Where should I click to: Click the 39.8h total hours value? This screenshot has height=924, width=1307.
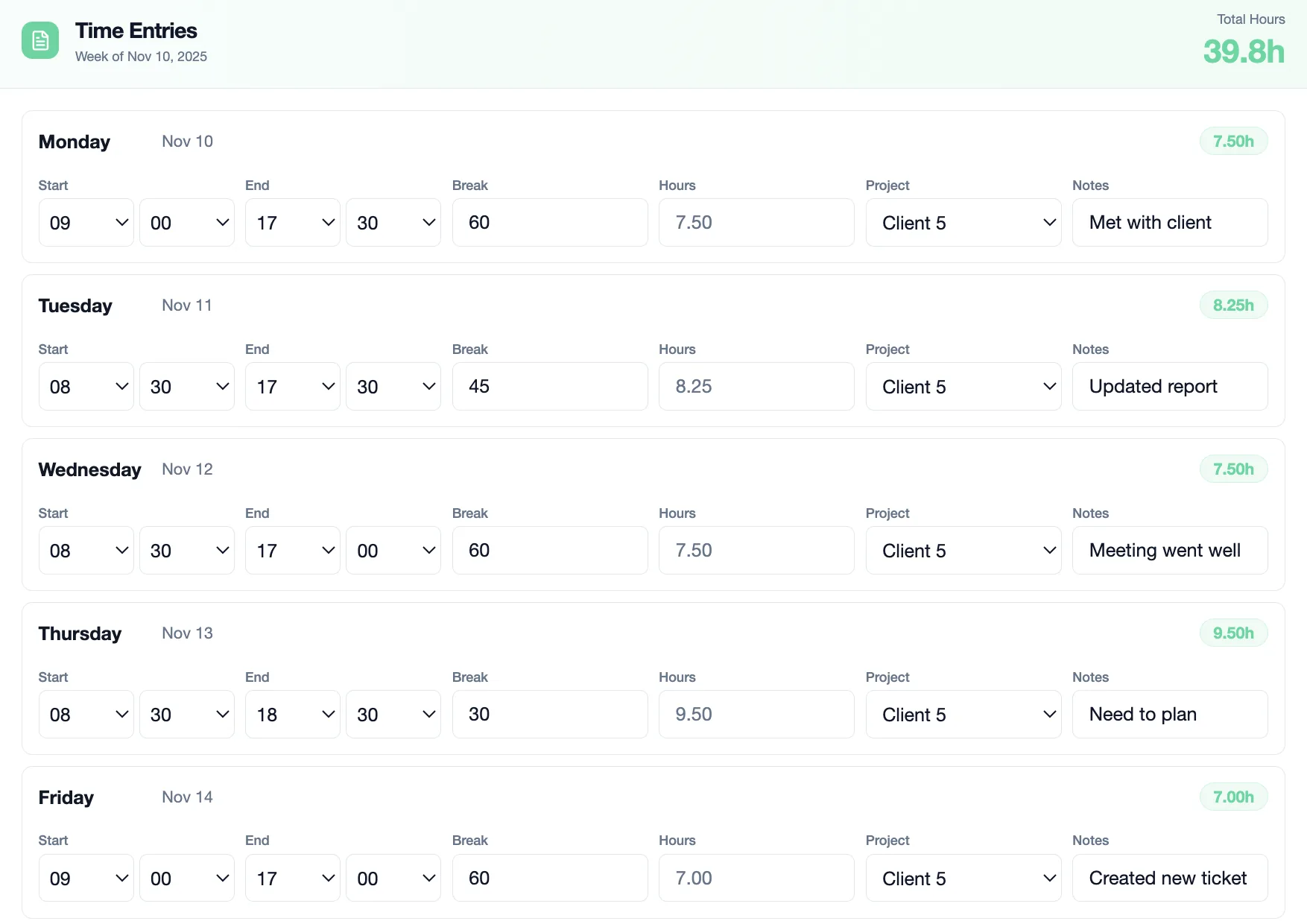coord(1243,52)
